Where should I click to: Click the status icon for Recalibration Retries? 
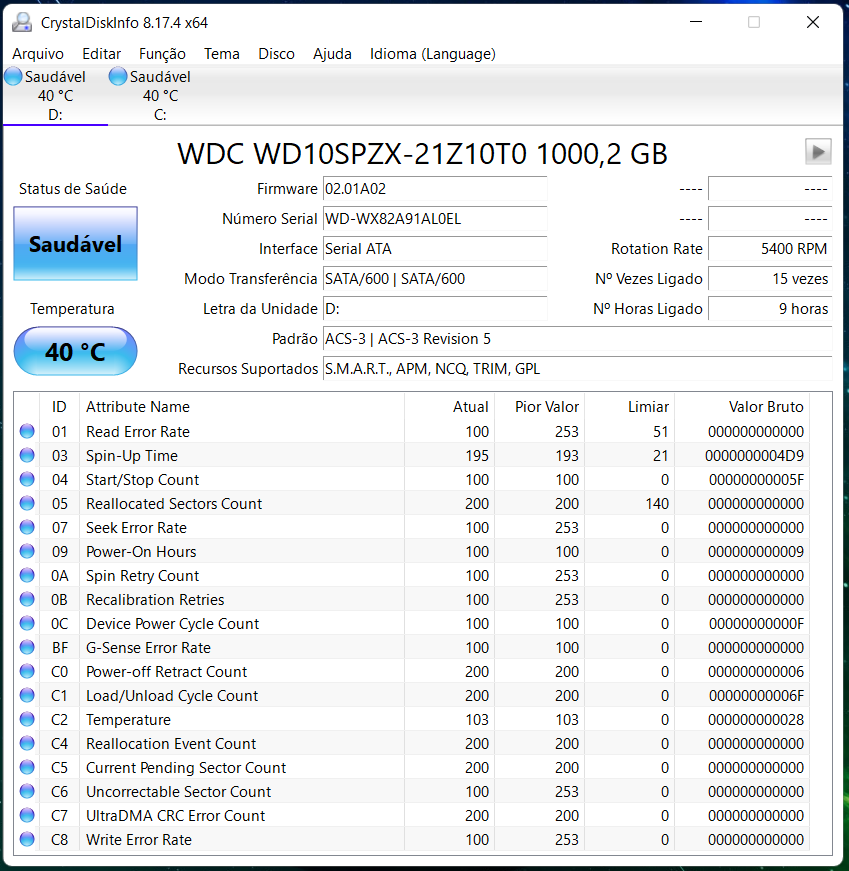click(27, 599)
